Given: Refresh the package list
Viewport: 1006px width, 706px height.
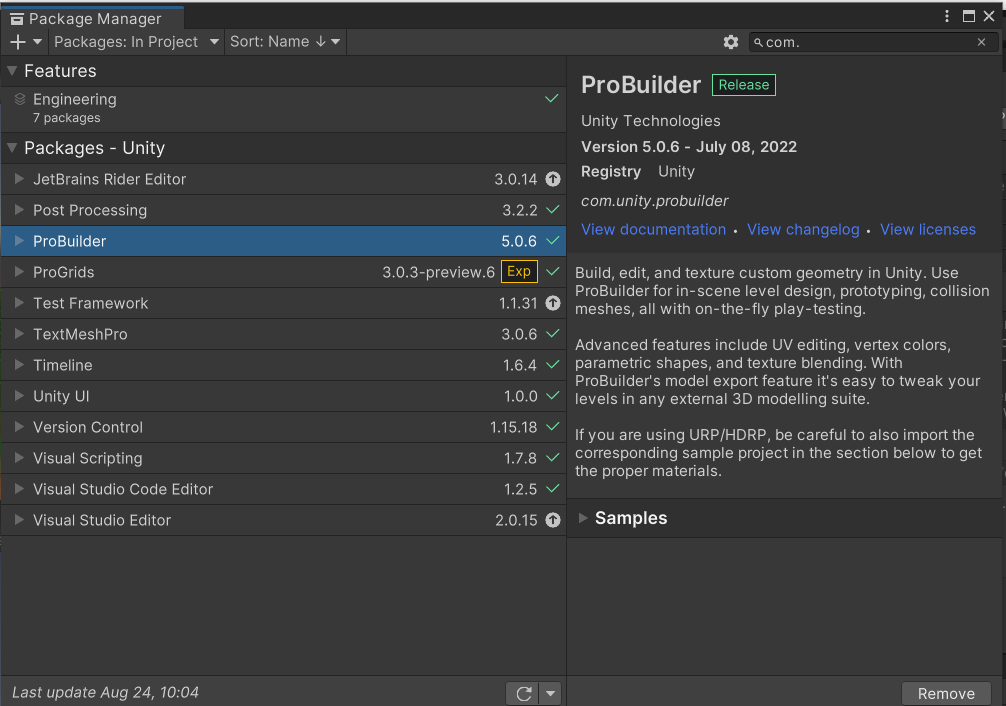Looking at the screenshot, I should [524, 693].
